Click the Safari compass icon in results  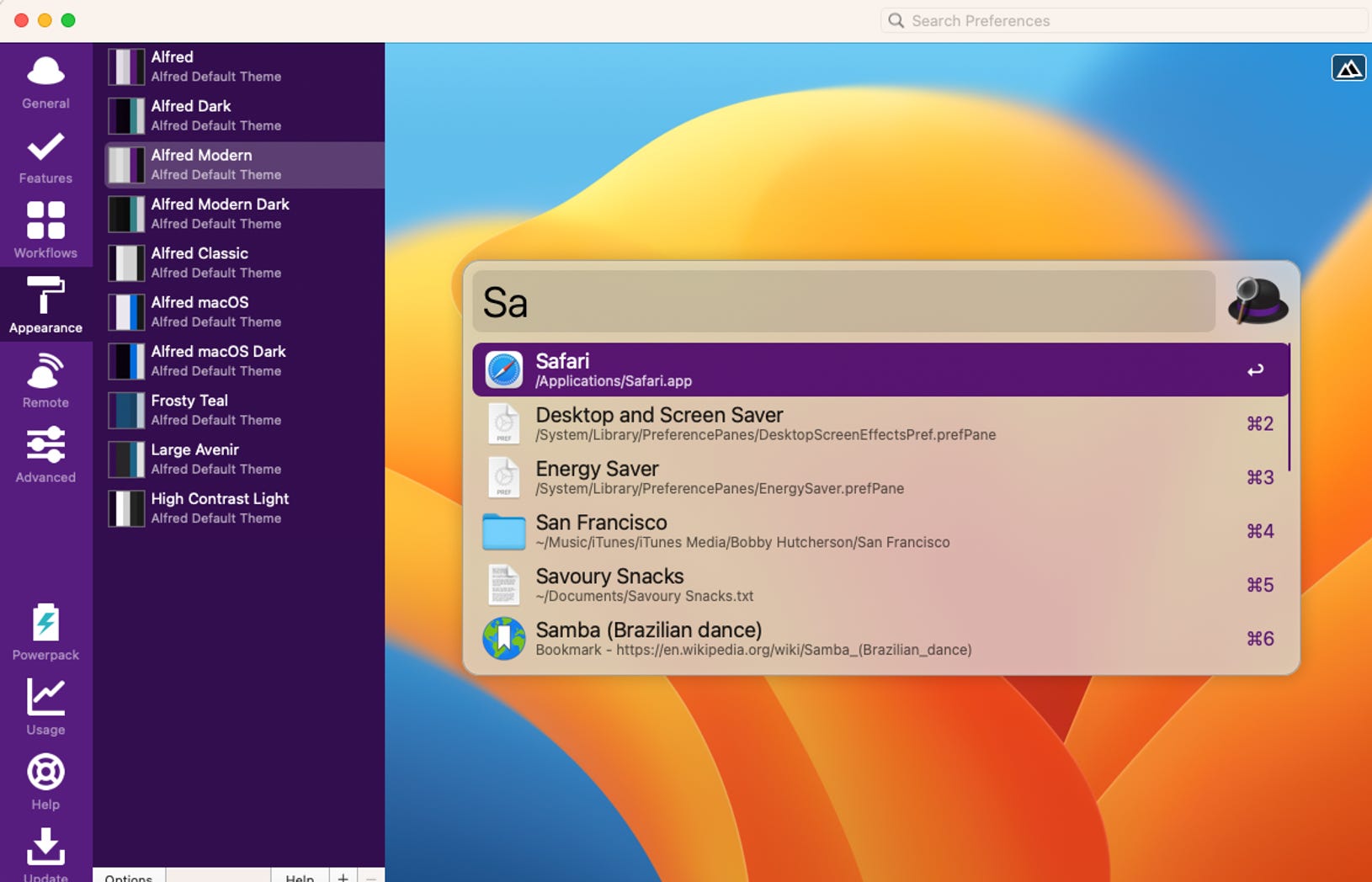503,369
